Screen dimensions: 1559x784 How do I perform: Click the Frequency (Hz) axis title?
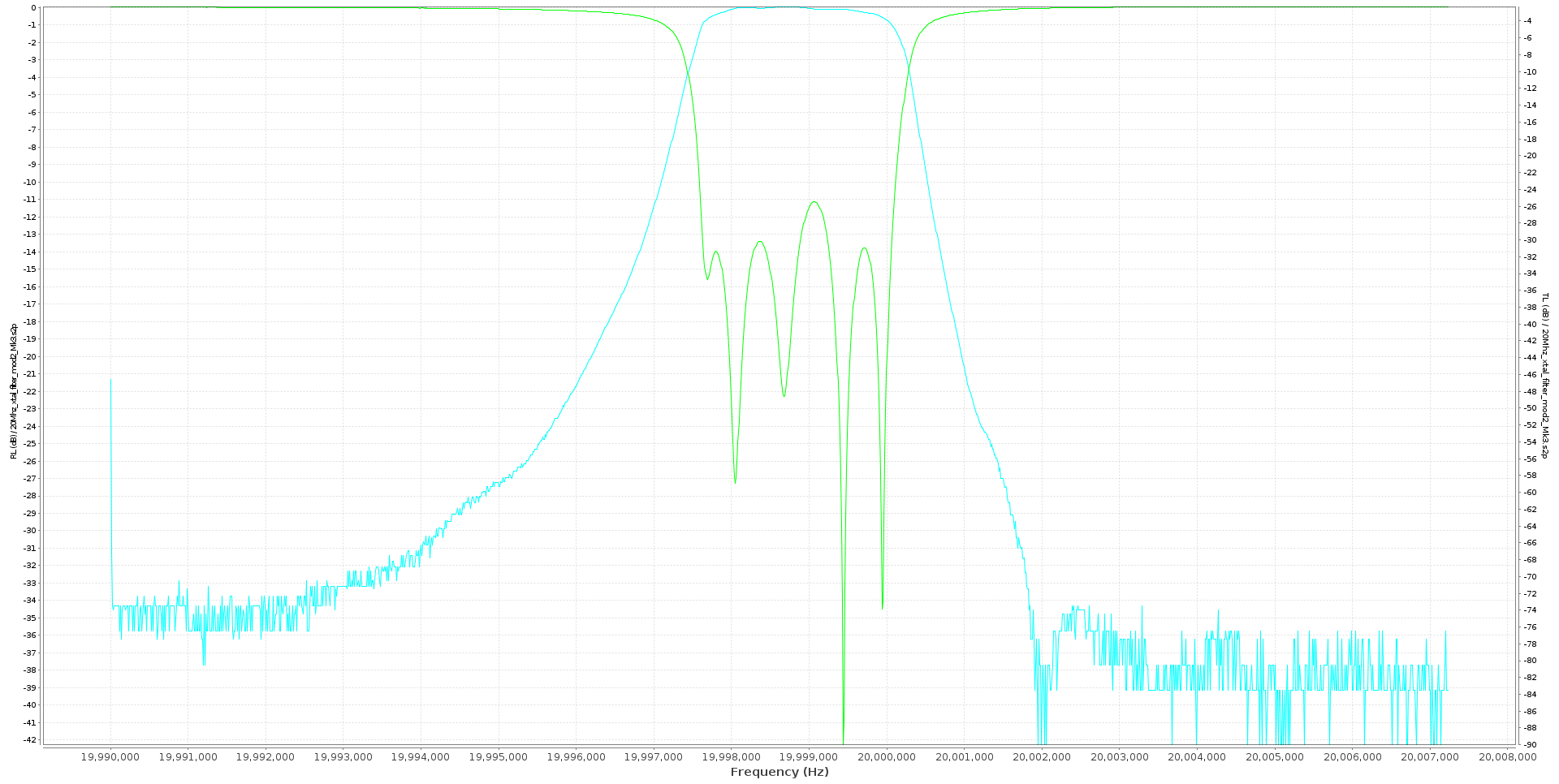click(779, 772)
